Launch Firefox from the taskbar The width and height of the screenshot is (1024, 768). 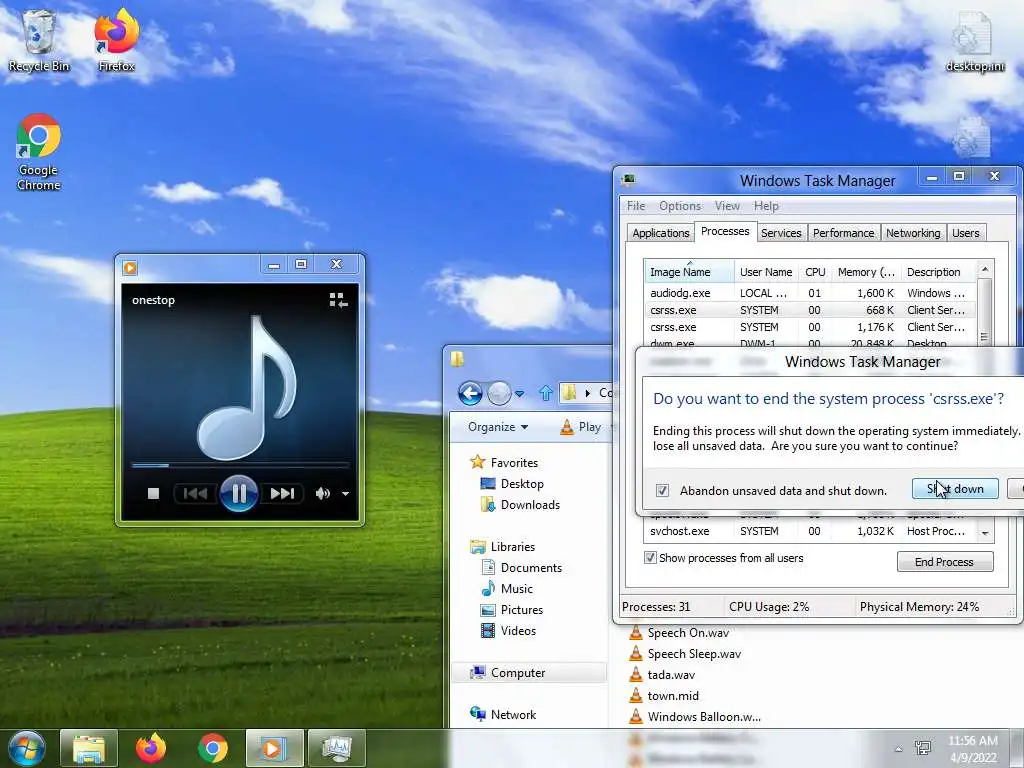click(151, 748)
